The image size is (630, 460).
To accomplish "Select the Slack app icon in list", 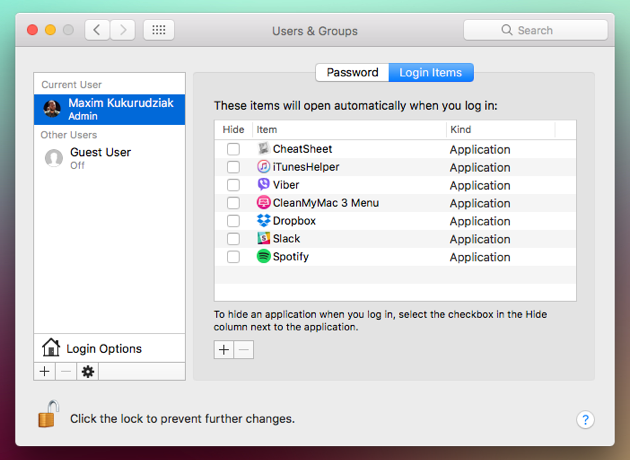I will [264, 239].
